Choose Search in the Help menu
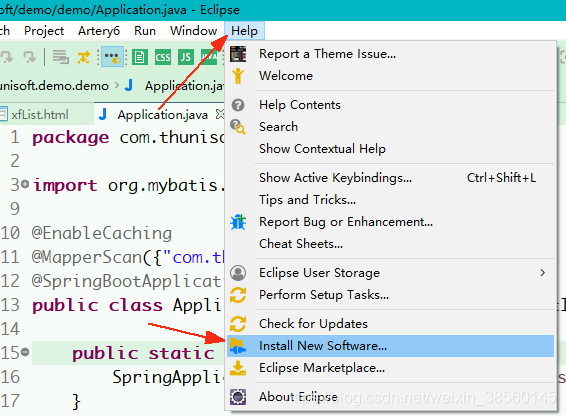The height and width of the screenshot is (416, 566). pos(390,127)
